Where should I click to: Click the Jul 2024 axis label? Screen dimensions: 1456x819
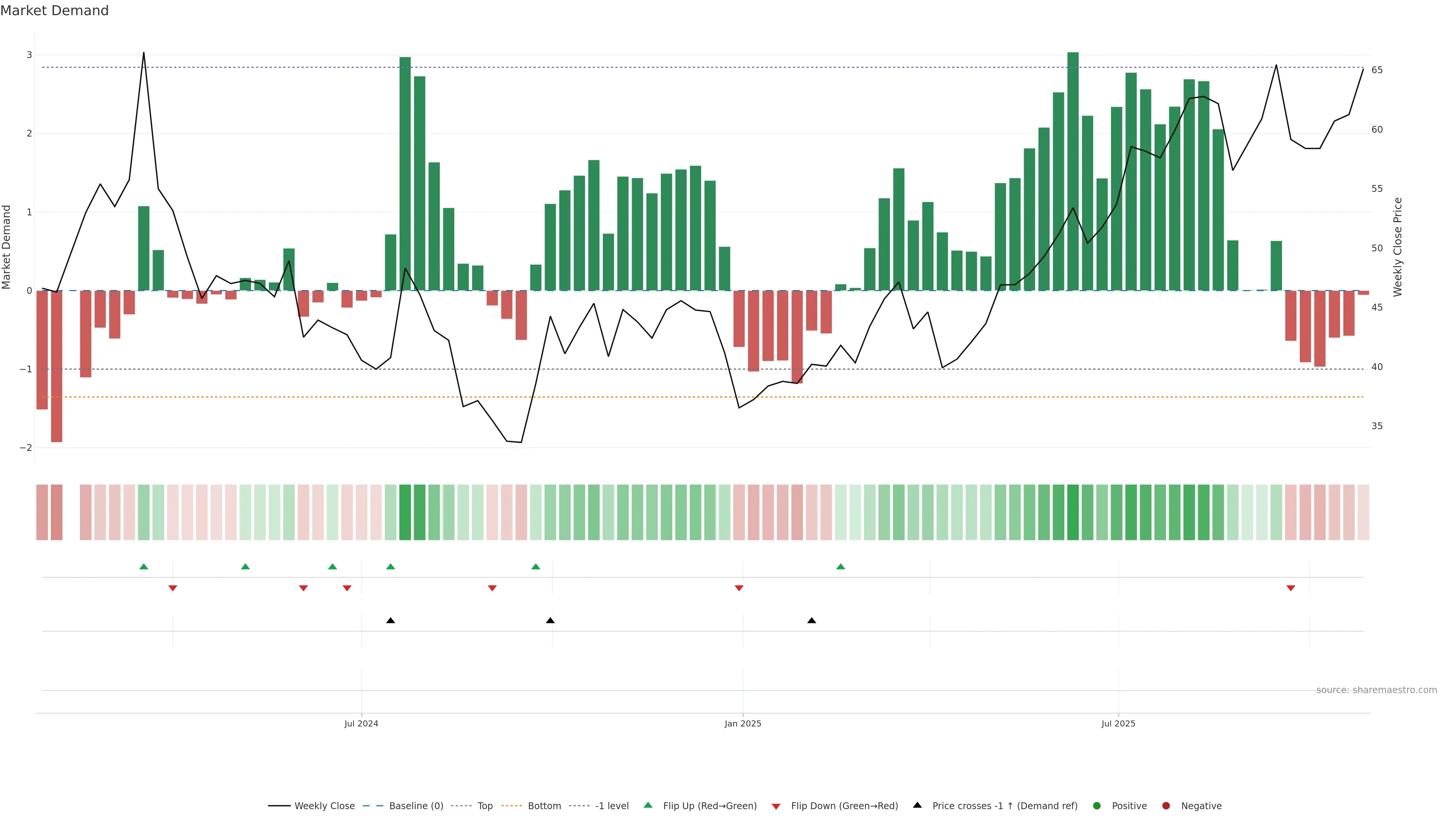point(361,723)
